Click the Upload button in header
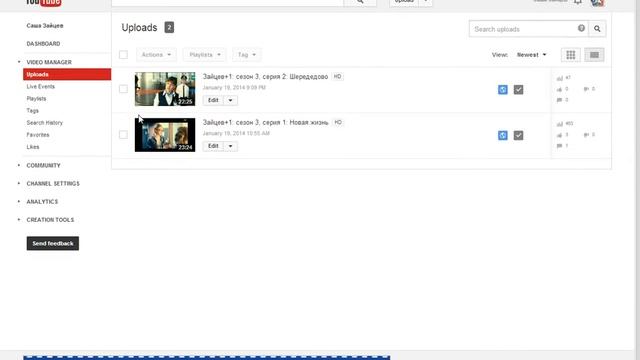 tap(404, 2)
